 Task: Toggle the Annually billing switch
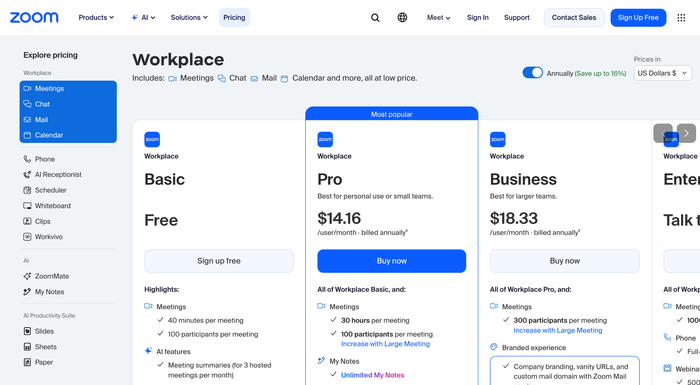click(533, 73)
